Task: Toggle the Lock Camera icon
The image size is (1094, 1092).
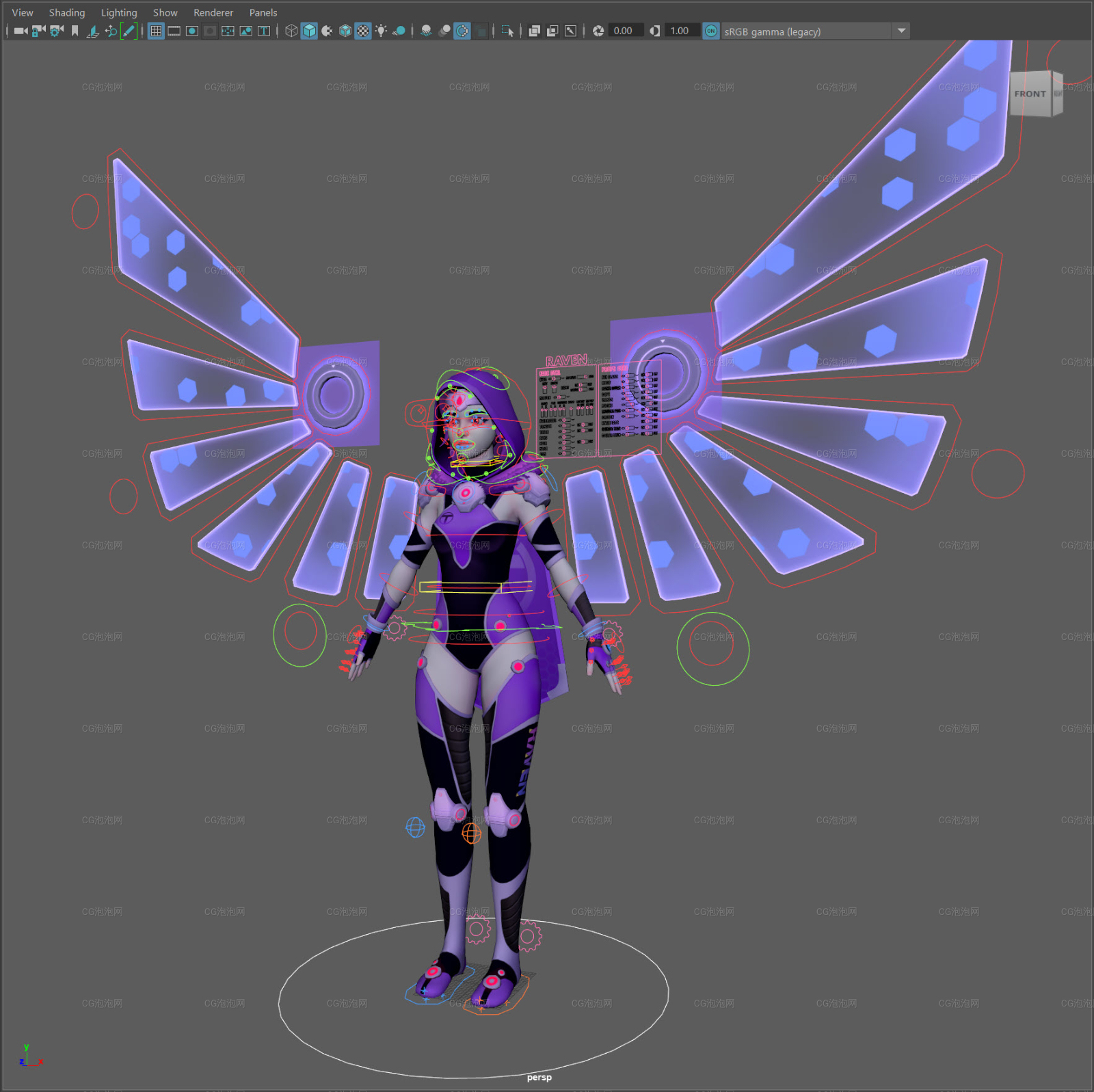Action: pos(39,31)
